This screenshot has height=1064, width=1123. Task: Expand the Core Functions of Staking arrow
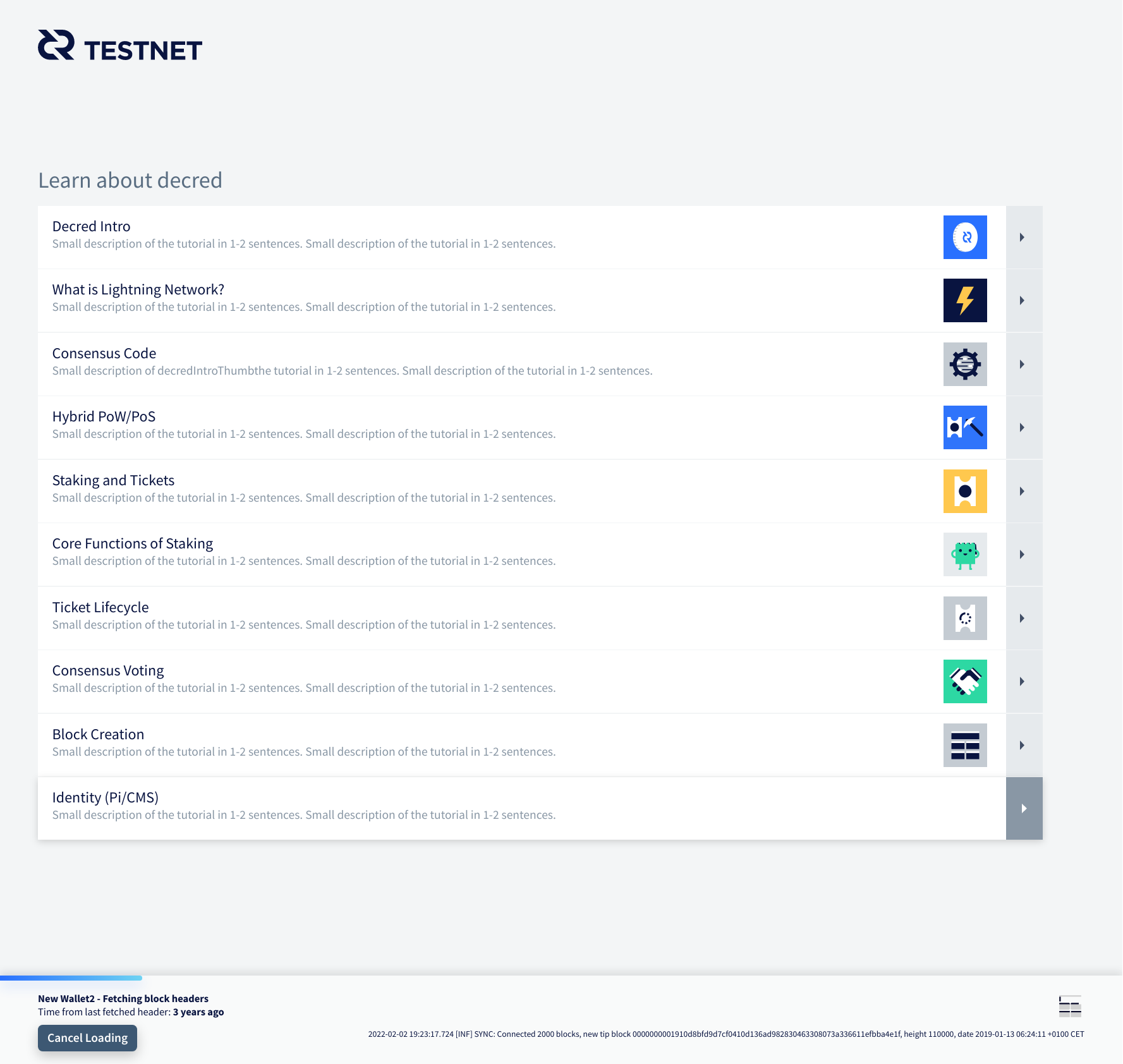click(1024, 554)
